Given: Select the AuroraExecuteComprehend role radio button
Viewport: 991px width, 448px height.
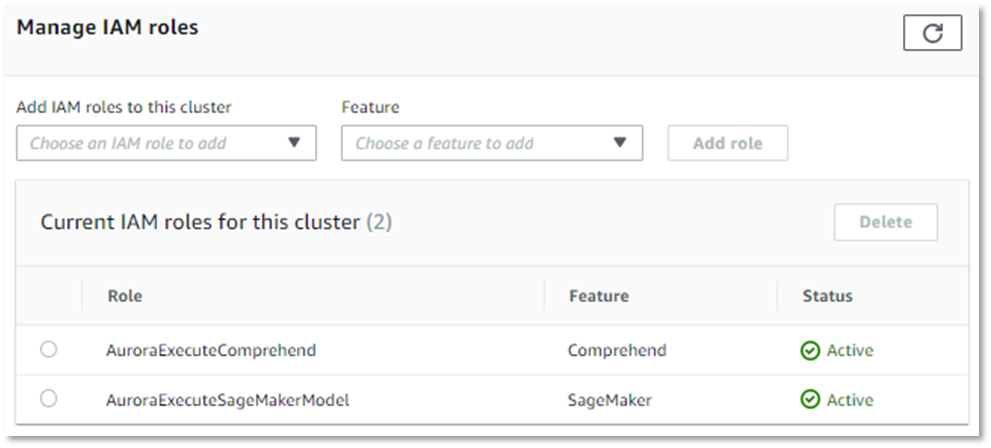Looking at the screenshot, I should pyautogui.click(x=49, y=350).
